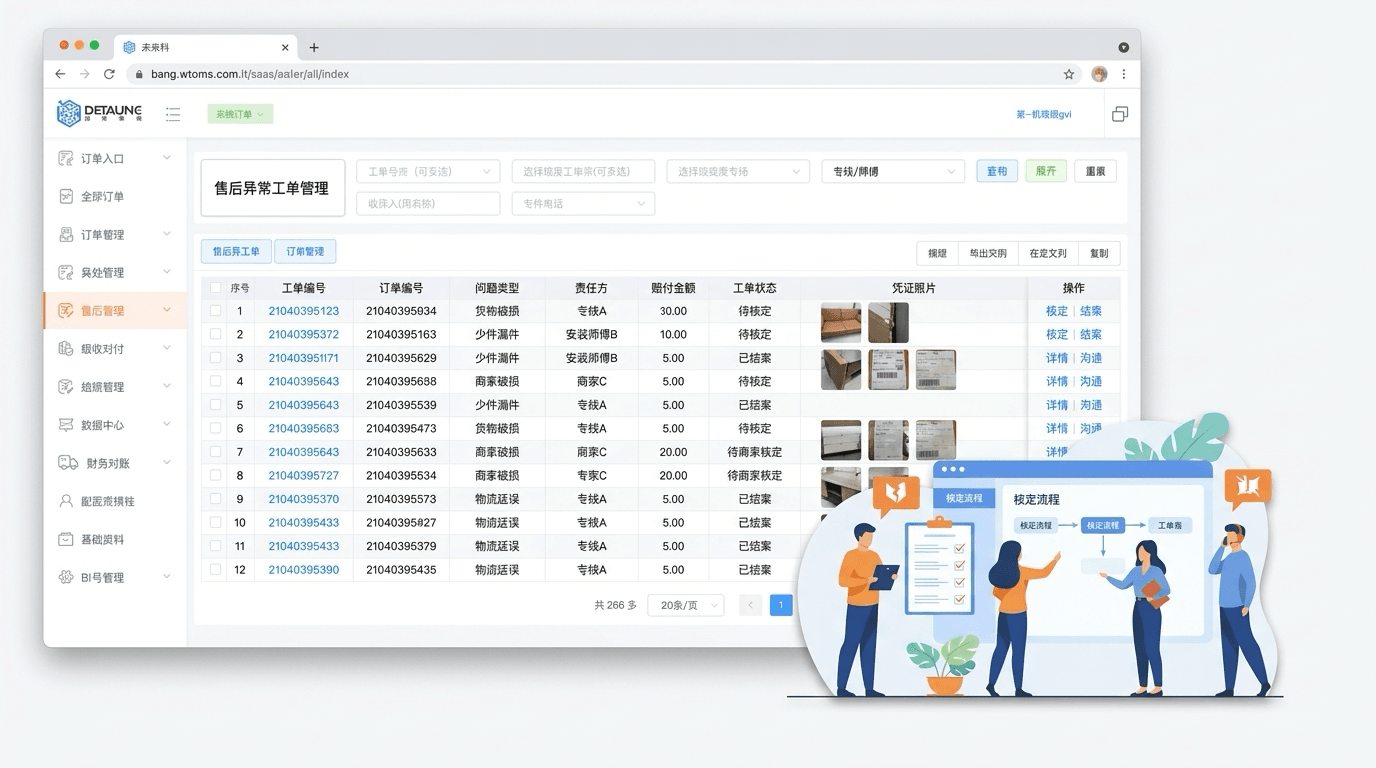Open the browser three-dot menu
Image resolution: width=1376 pixels, height=768 pixels.
pos(1124,74)
